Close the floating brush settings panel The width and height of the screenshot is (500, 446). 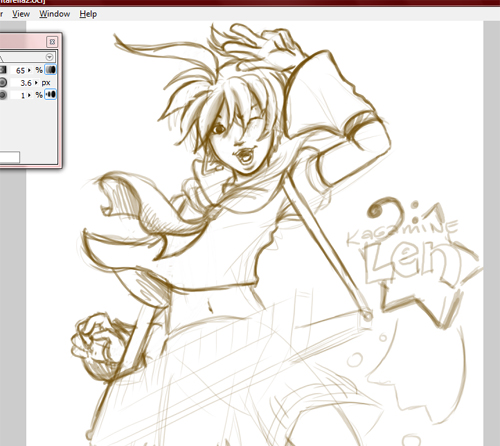(x=52, y=42)
